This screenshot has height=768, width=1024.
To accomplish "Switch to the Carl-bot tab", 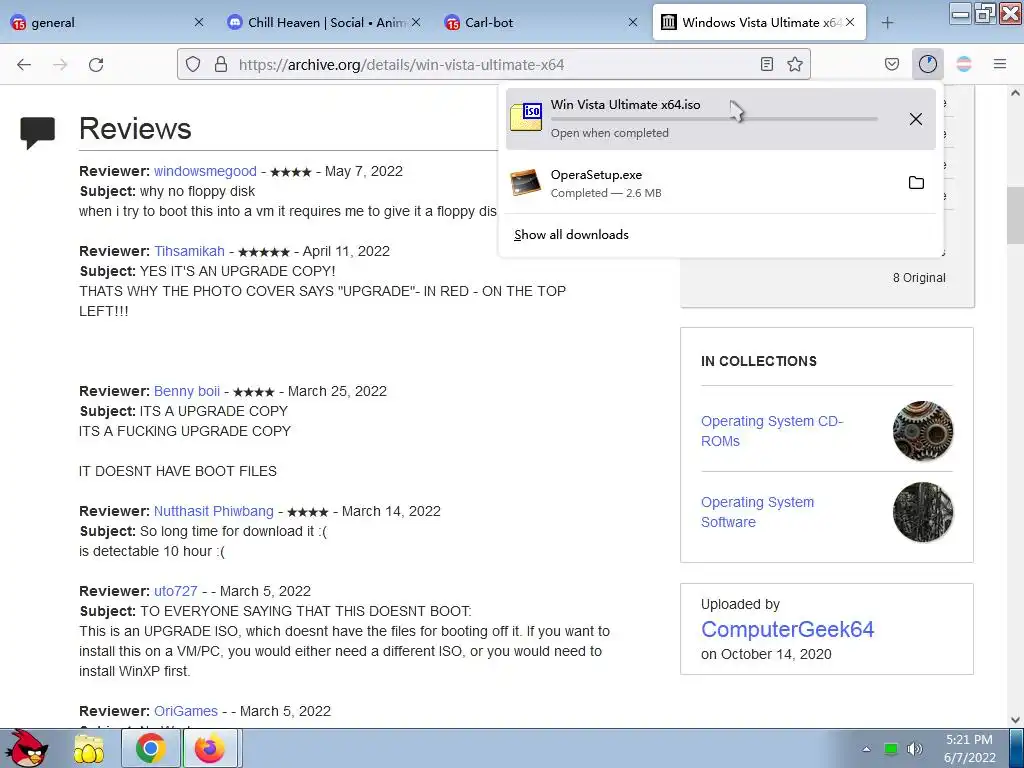I will coord(541,22).
